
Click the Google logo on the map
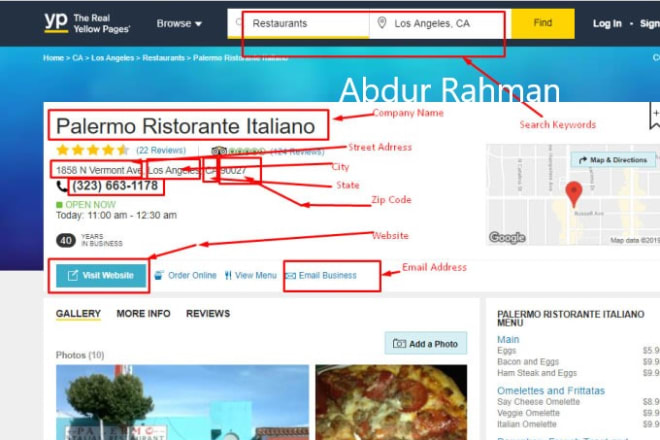[x=507, y=237]
